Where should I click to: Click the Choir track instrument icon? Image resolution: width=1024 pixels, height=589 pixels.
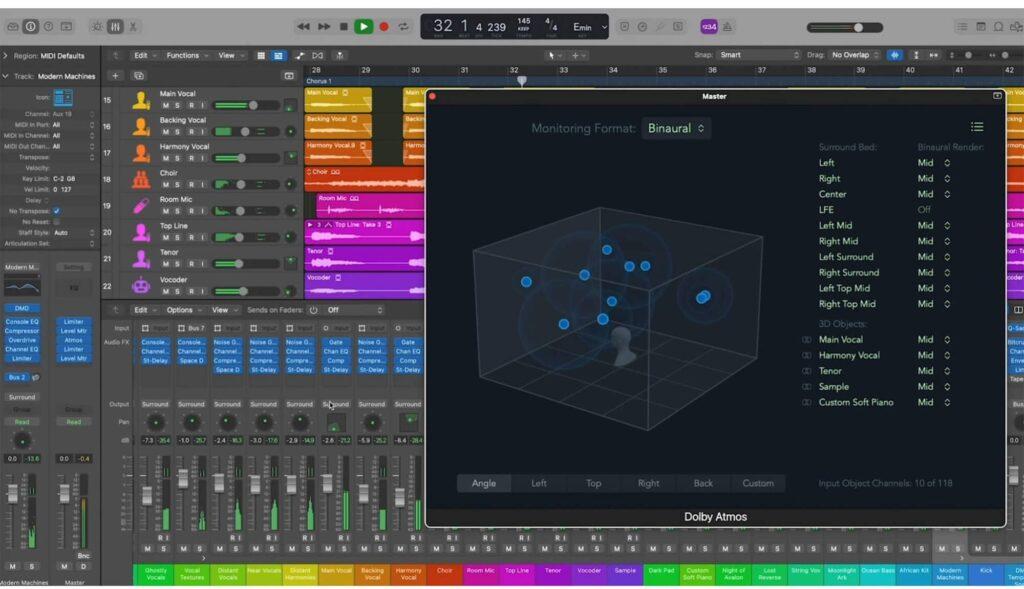point(141,177)
